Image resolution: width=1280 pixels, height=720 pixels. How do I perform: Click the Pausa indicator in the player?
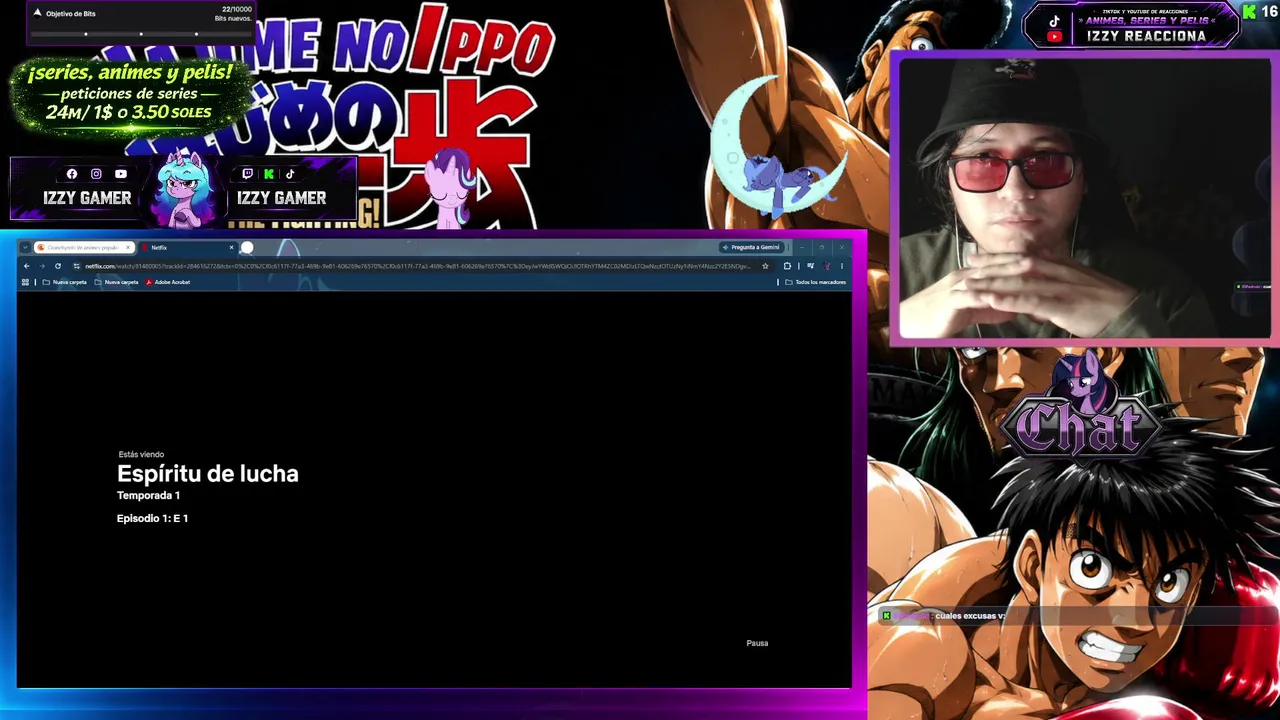pyautogui.click(x=757, y=643)
